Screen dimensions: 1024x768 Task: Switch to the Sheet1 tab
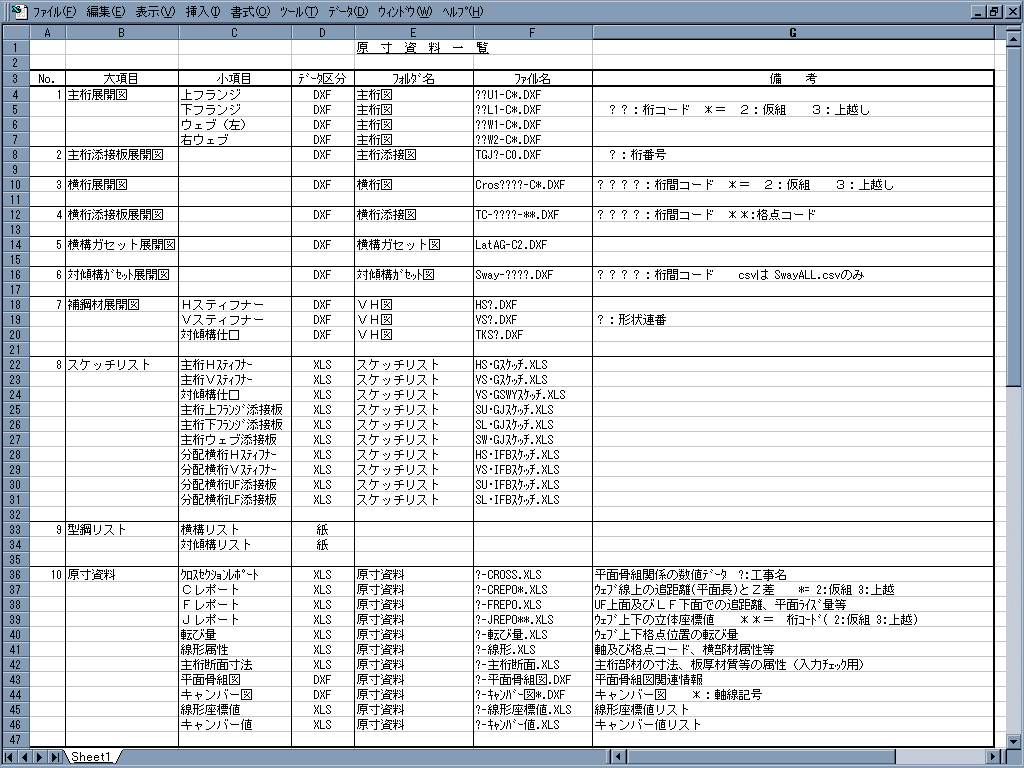91,757
